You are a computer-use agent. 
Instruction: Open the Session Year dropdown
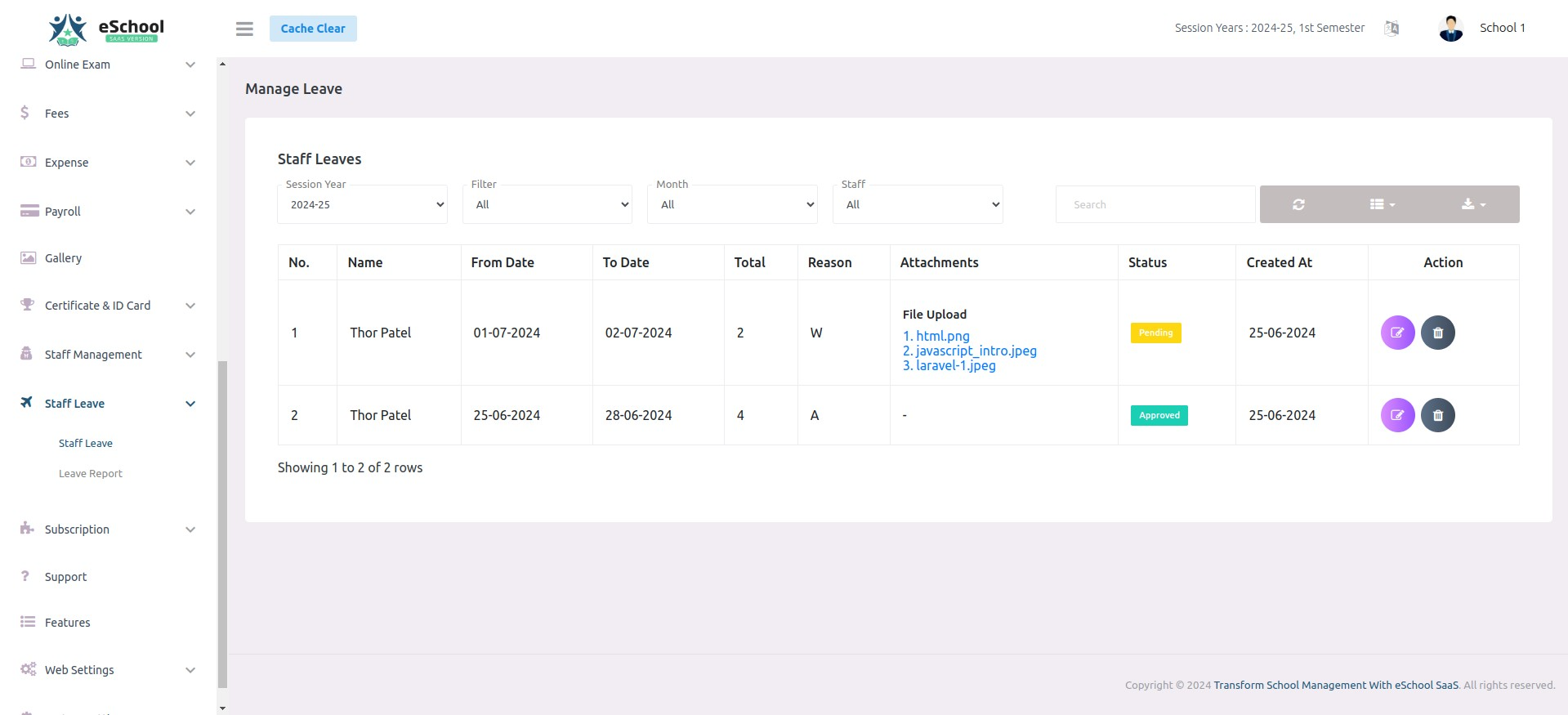pyautogui.click(x=362, y=204)
